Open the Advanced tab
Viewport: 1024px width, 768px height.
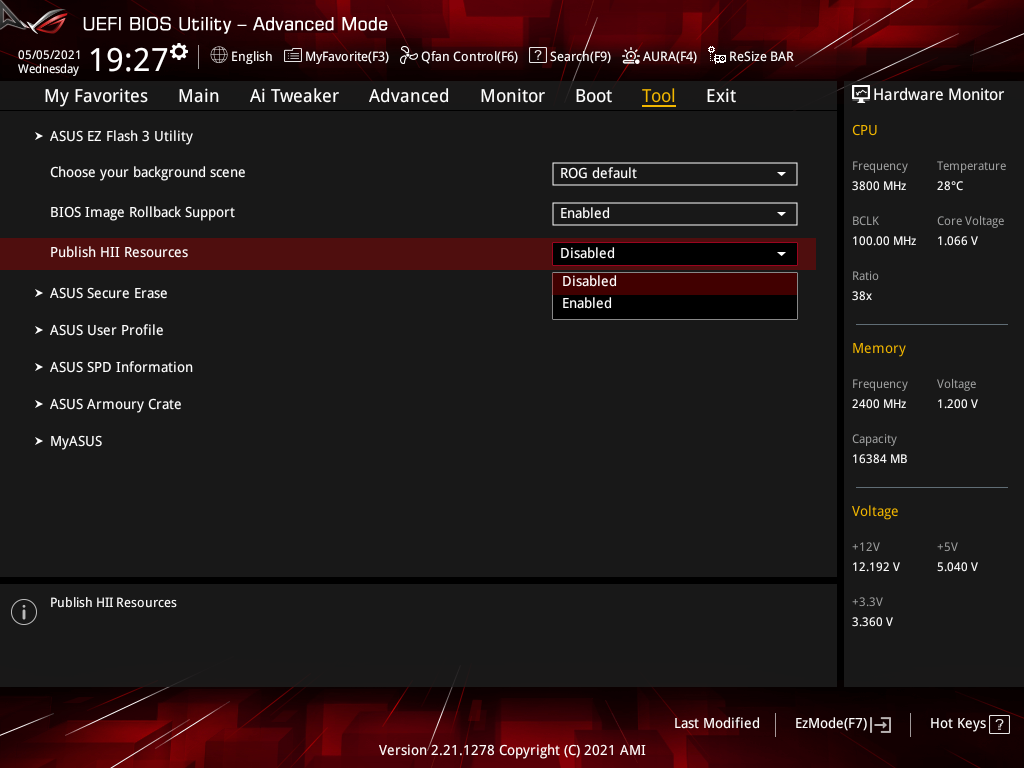tap(409, 96)
